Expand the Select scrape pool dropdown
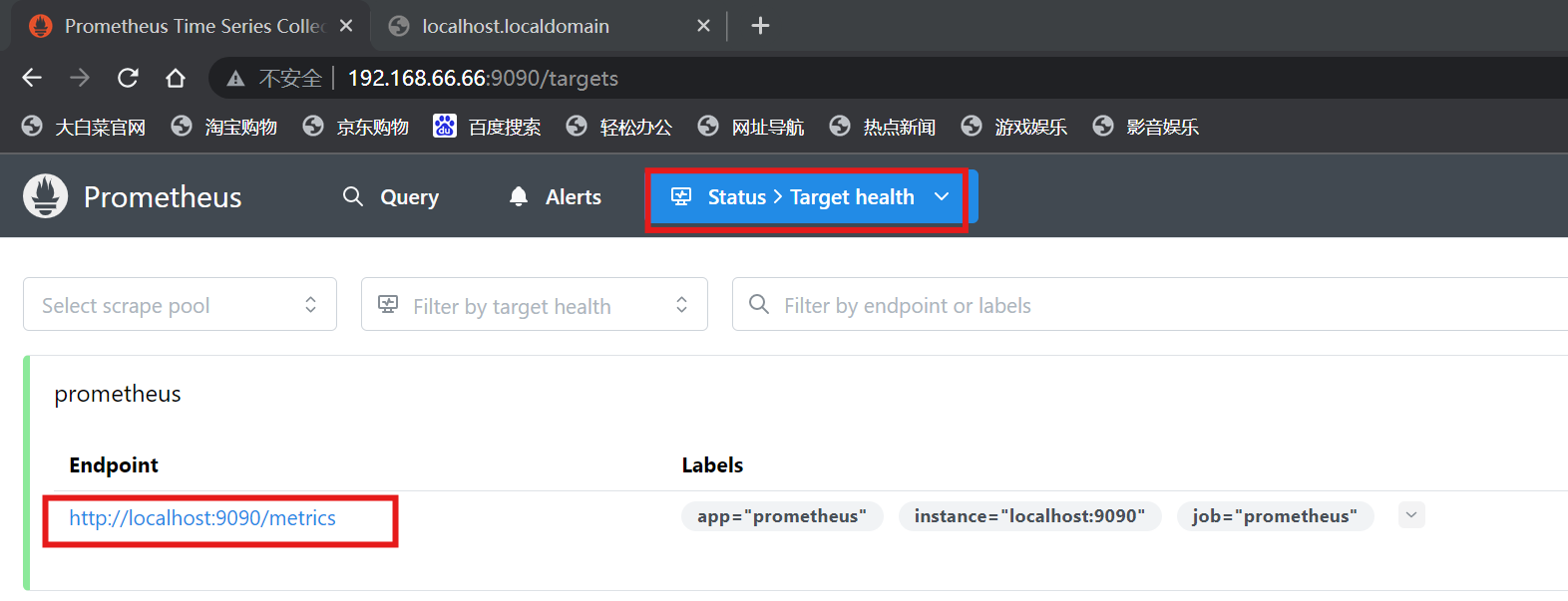Viewport: 1568px width, 601px height. tap(180, 305)
